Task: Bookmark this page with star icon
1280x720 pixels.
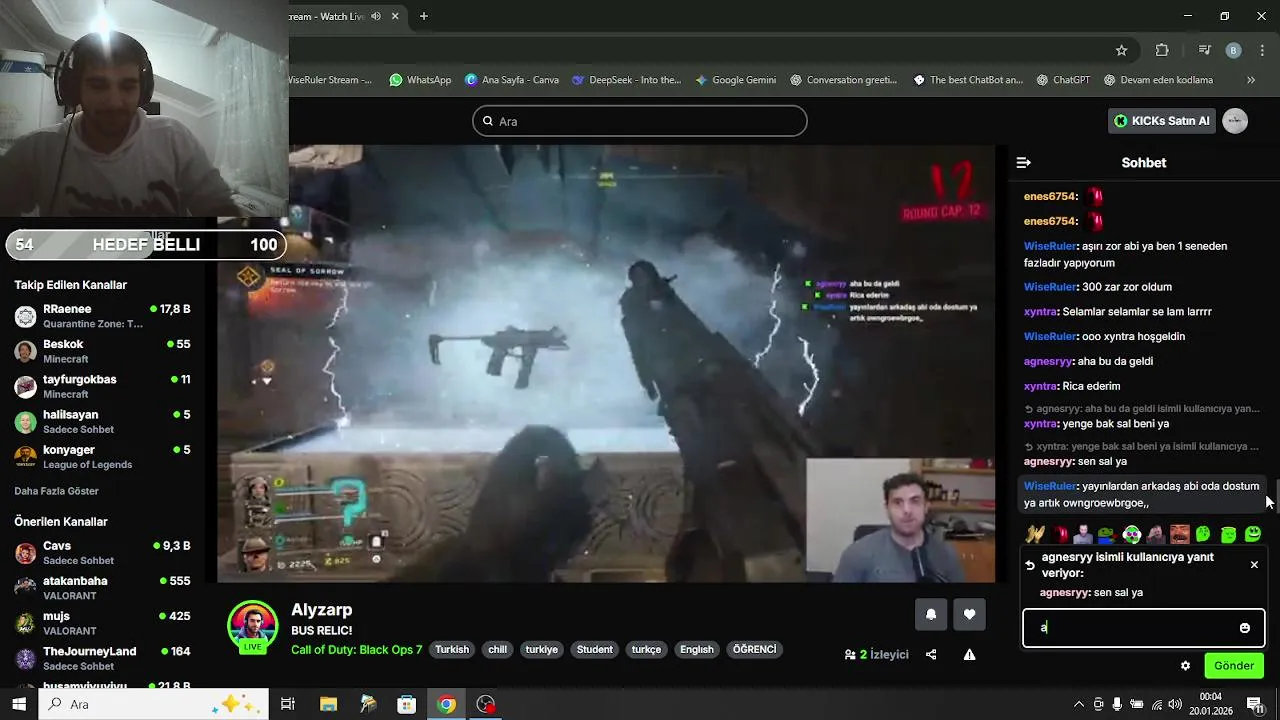Action: tap(1122, 50)
